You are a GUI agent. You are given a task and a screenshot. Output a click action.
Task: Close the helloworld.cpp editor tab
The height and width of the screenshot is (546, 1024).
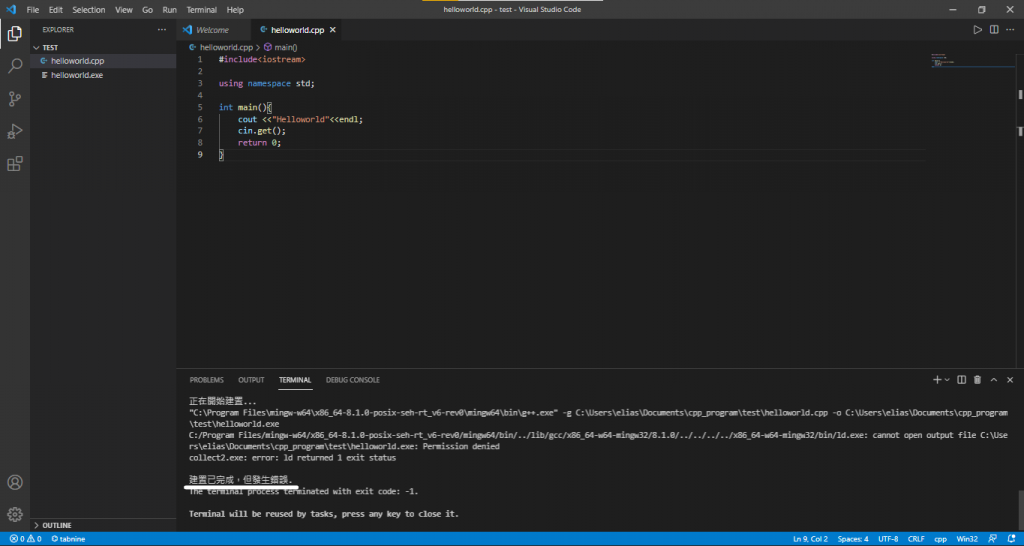(x=332, y=30)
